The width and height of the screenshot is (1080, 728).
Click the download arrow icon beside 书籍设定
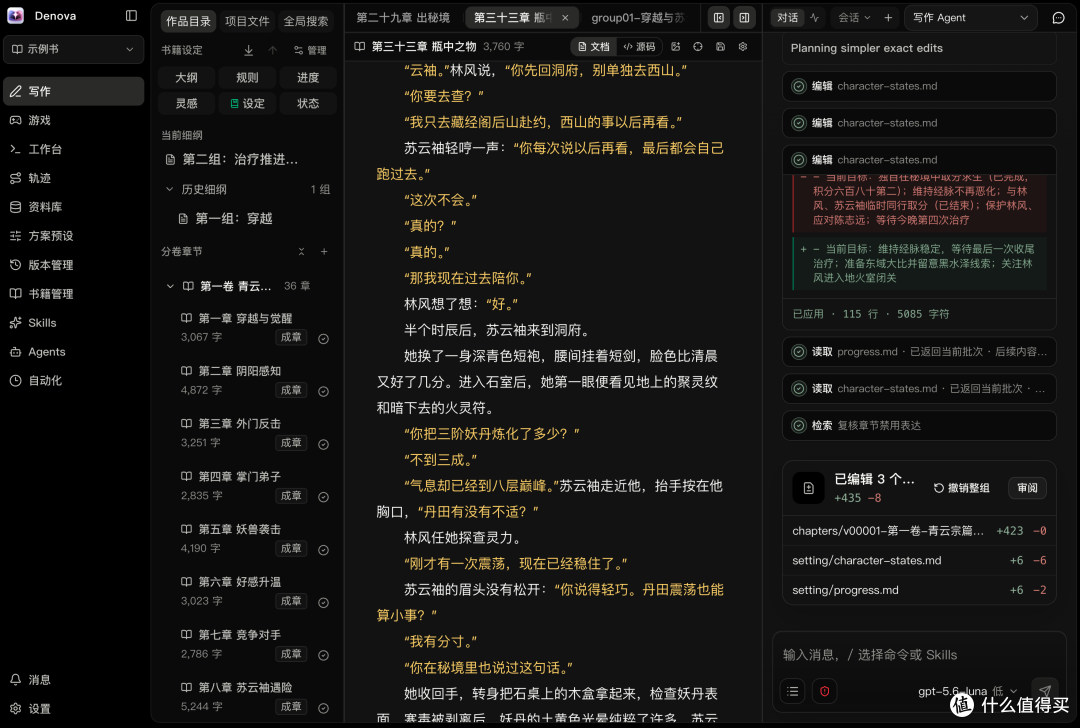click(x=249, y=50)
